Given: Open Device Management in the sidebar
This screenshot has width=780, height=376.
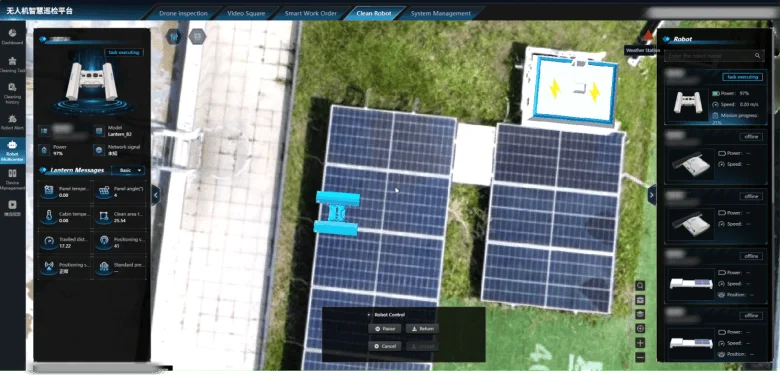Looking at the screenshot, I should point(12,179).
